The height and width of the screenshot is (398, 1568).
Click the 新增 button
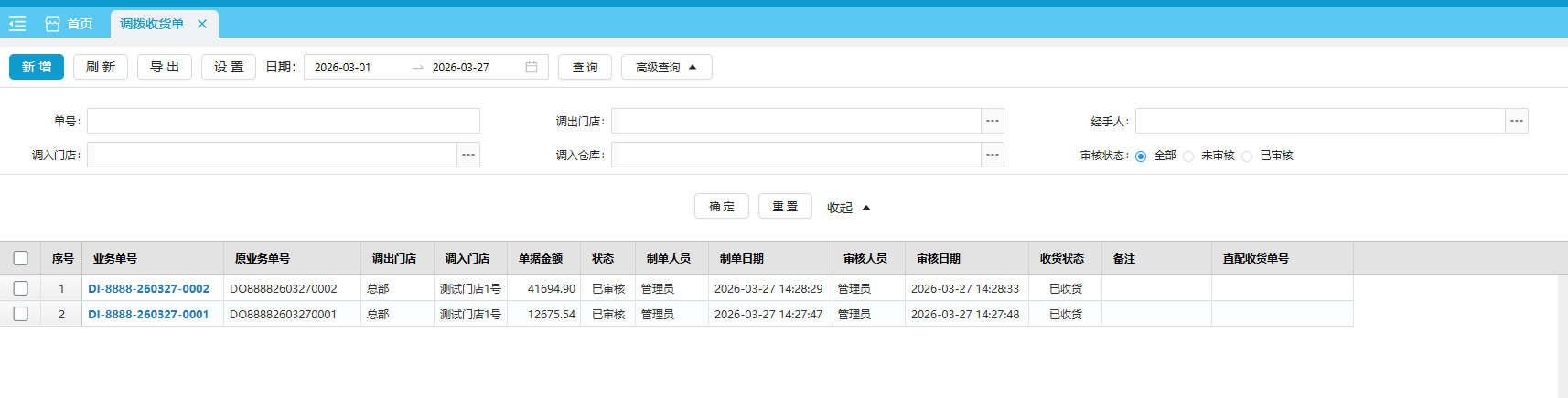[x=37, y=67]
